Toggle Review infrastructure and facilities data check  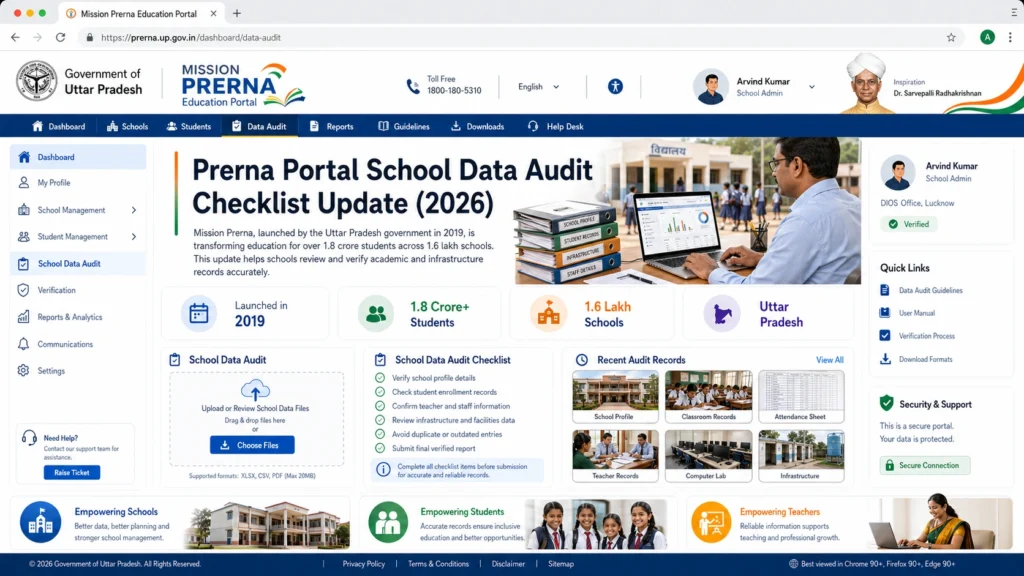point(379,420)
